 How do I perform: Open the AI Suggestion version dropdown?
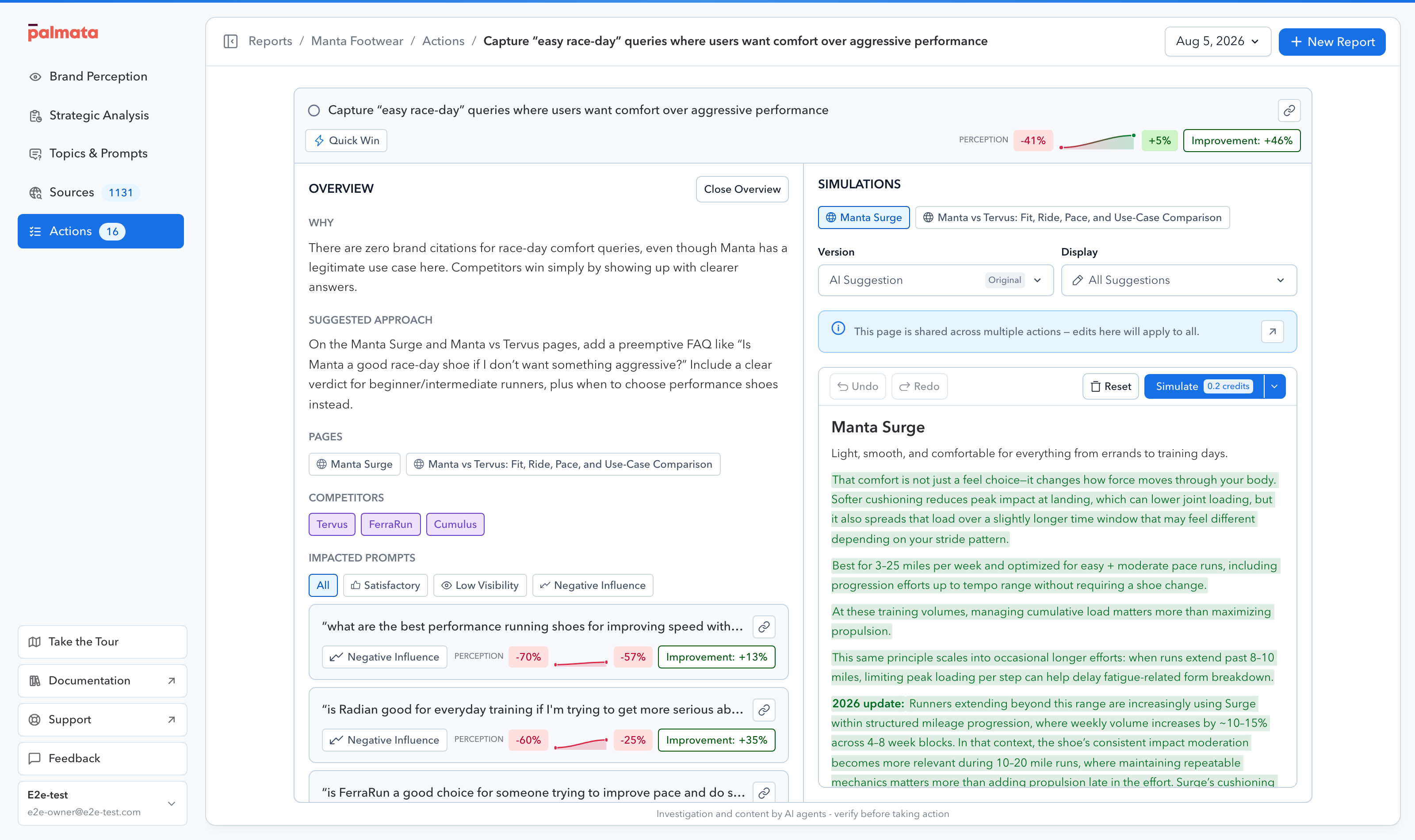tap(935, 280)
